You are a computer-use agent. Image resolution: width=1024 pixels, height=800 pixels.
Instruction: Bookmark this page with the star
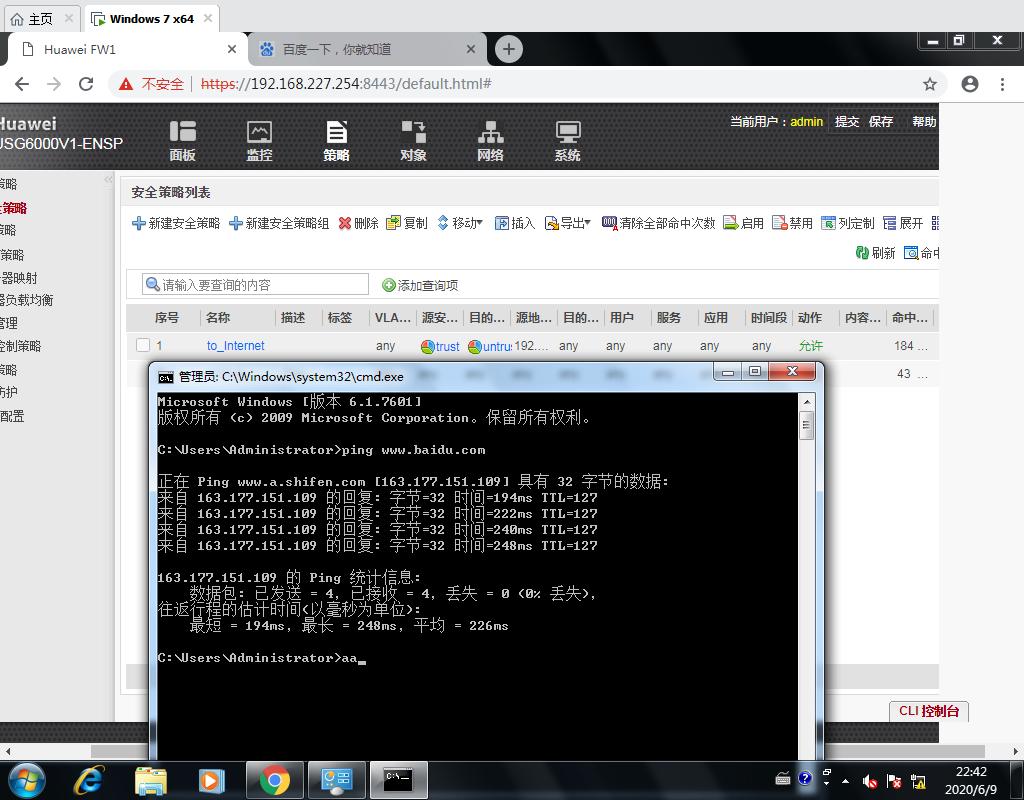tap(930, 84)
